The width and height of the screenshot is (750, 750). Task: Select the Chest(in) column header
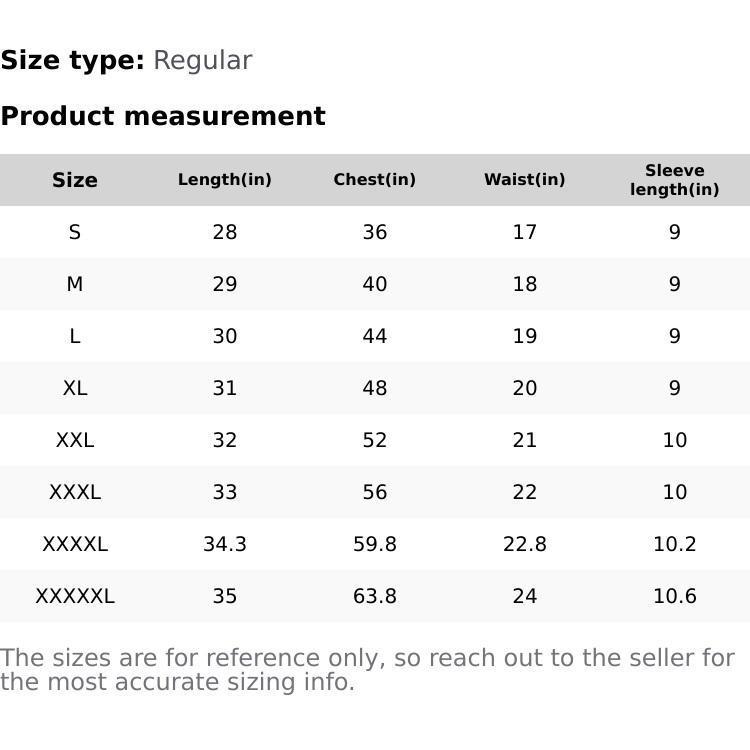(375, 180)
